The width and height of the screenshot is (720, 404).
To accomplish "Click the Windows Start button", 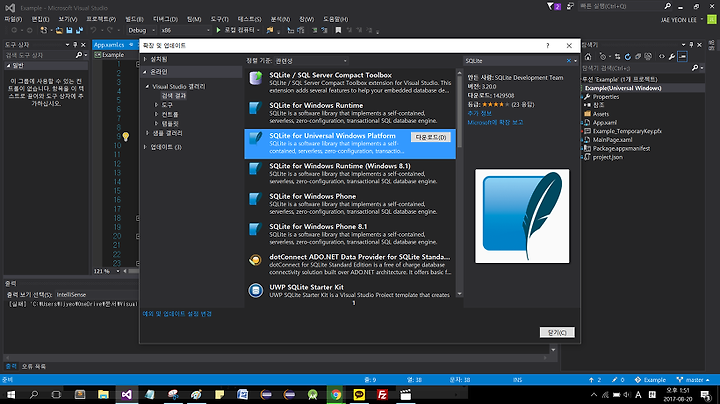I will (10, 394).
